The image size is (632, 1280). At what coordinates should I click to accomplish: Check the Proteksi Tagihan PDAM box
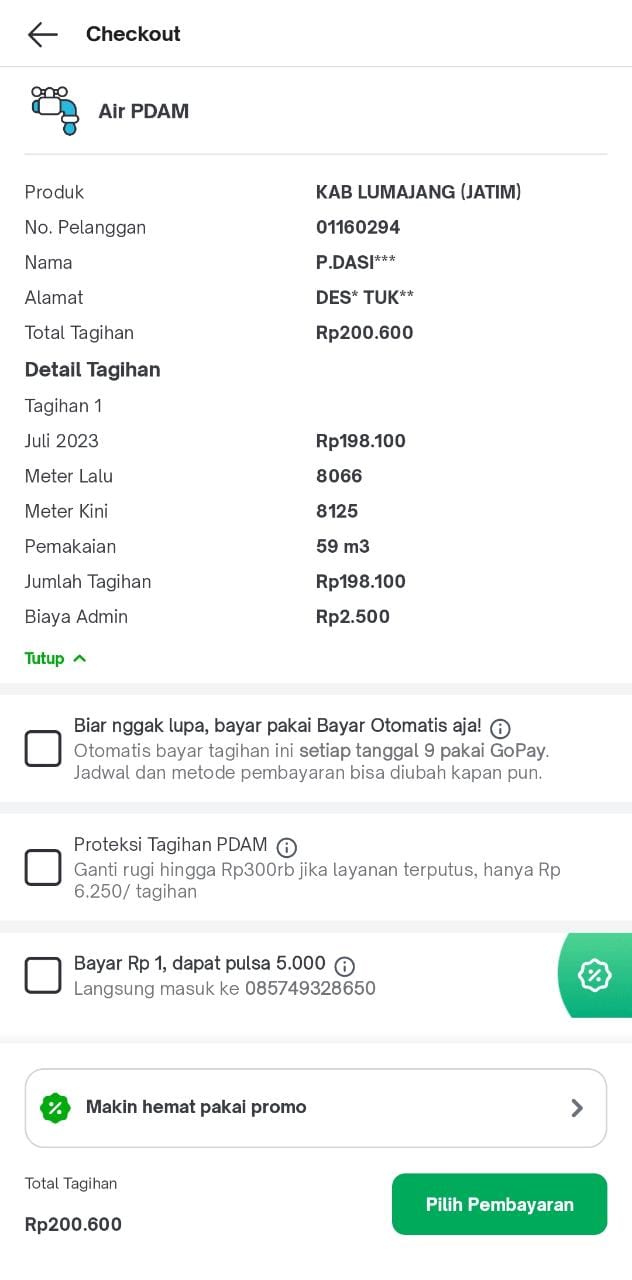(43, 867)
